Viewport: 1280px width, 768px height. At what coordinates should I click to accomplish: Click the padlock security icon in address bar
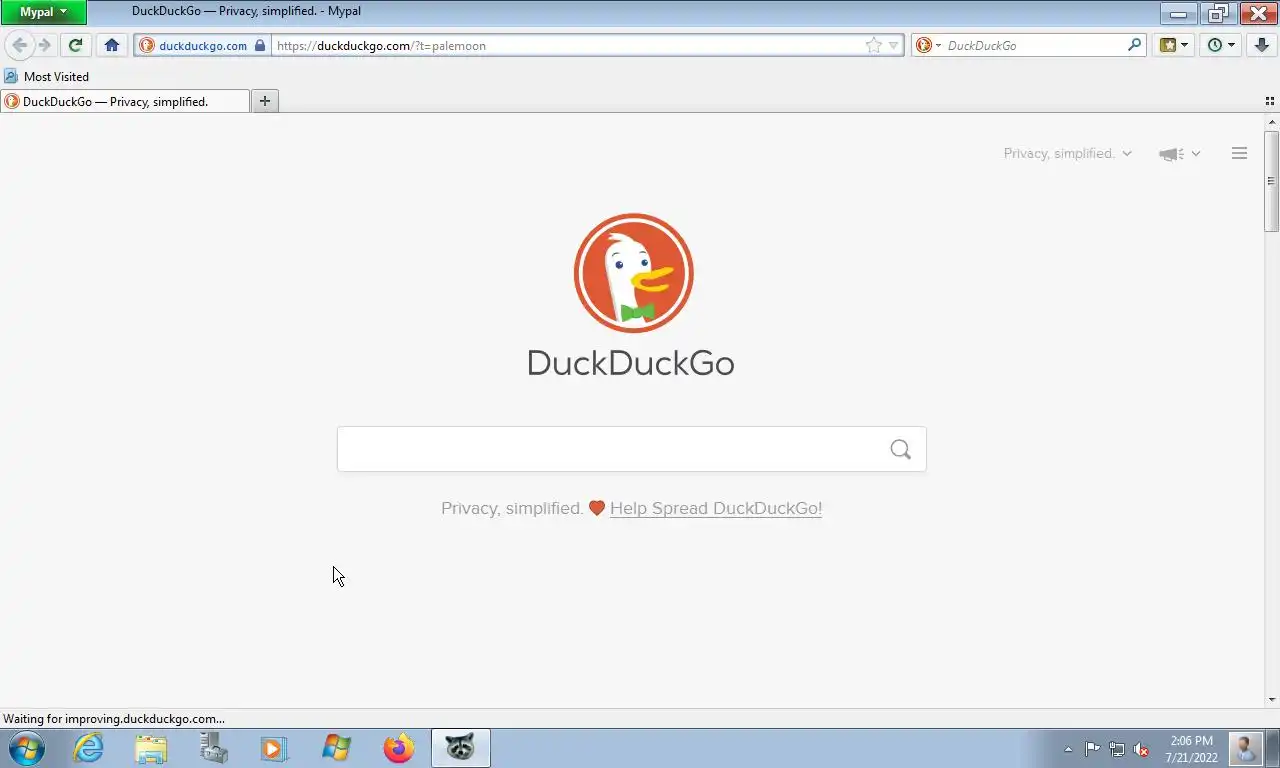(x=260, y=45)
